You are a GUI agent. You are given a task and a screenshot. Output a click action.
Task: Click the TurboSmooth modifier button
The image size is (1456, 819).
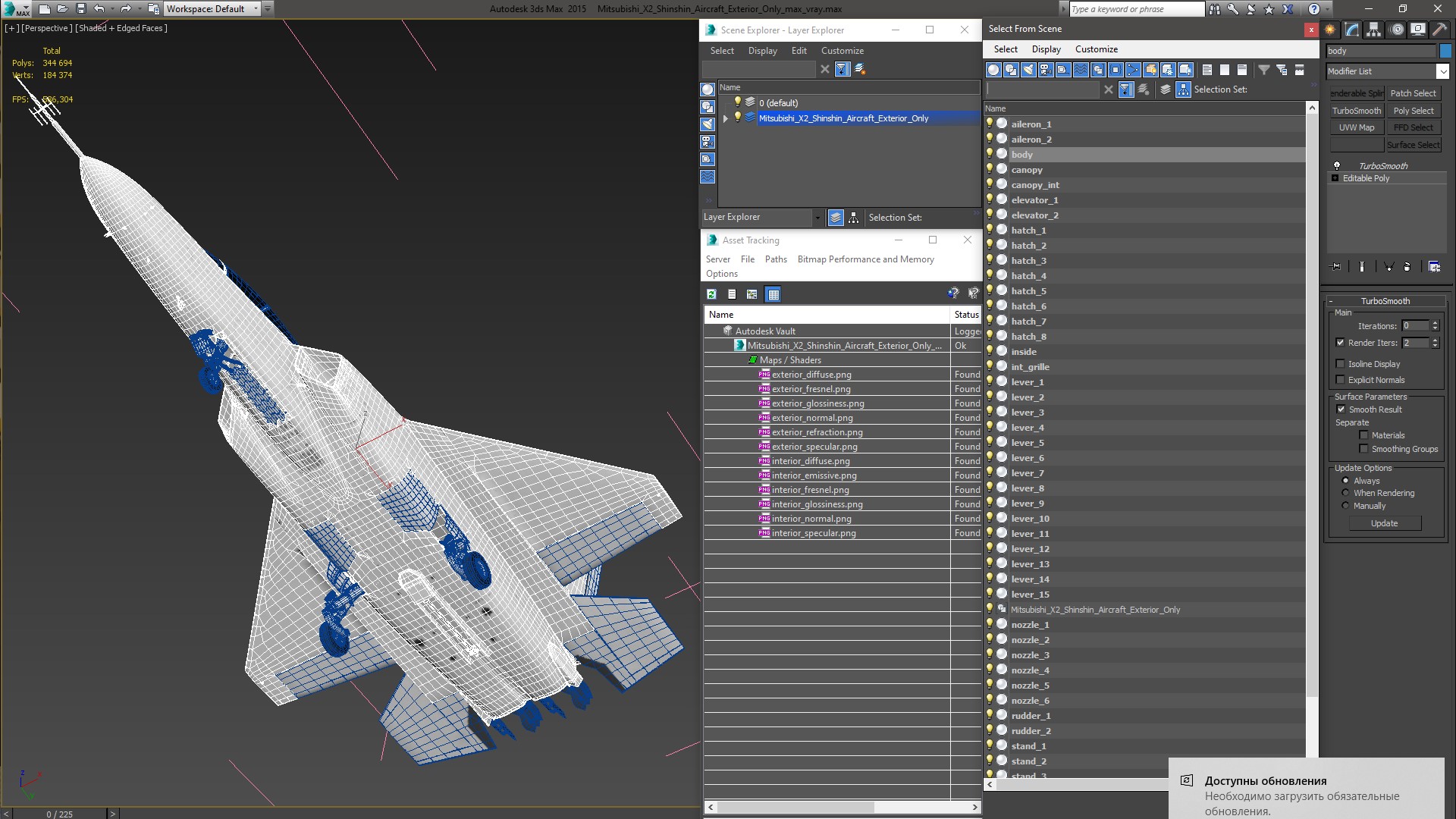(1357, 111)
